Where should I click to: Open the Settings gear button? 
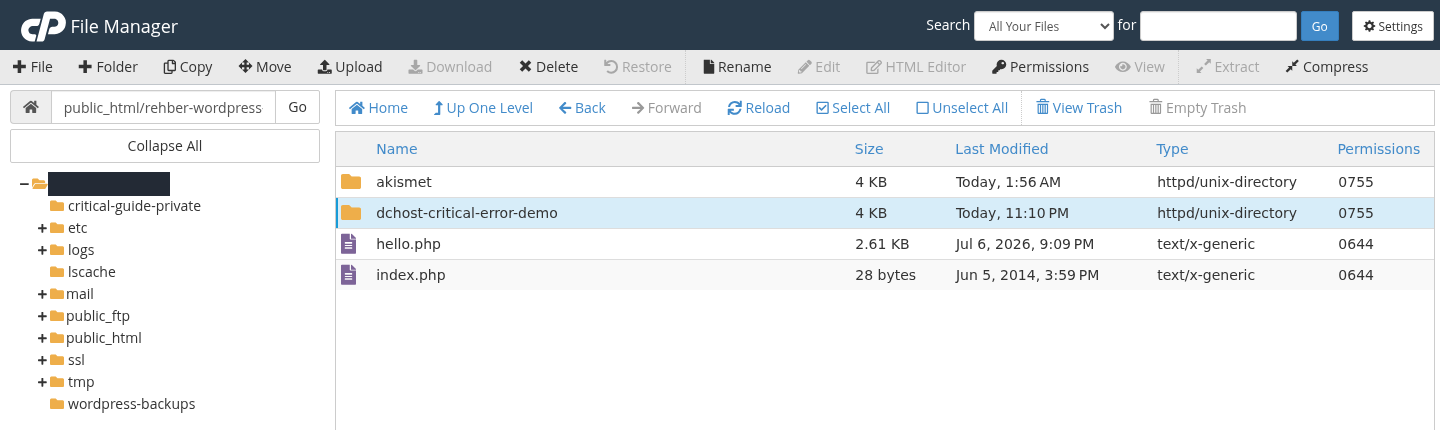[1393, 26]
